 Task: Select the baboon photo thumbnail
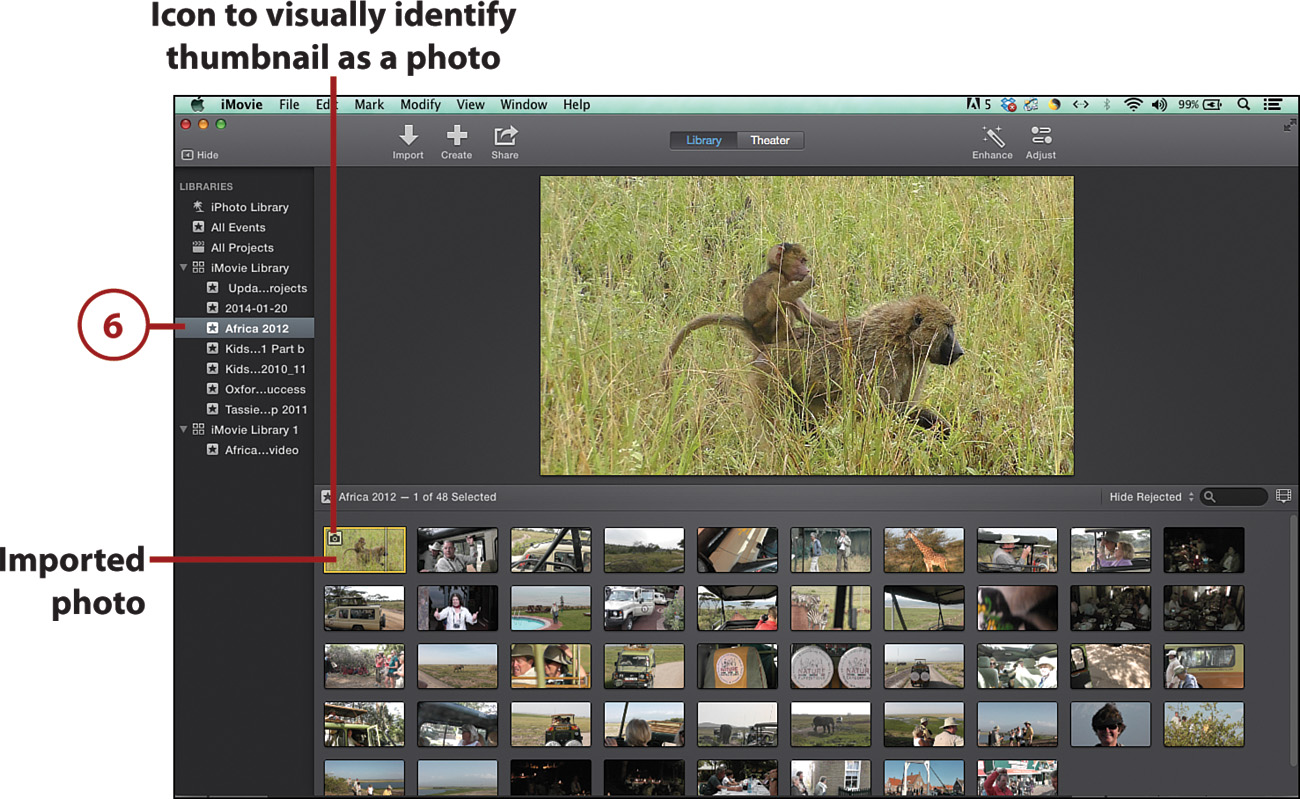point(365,549)
